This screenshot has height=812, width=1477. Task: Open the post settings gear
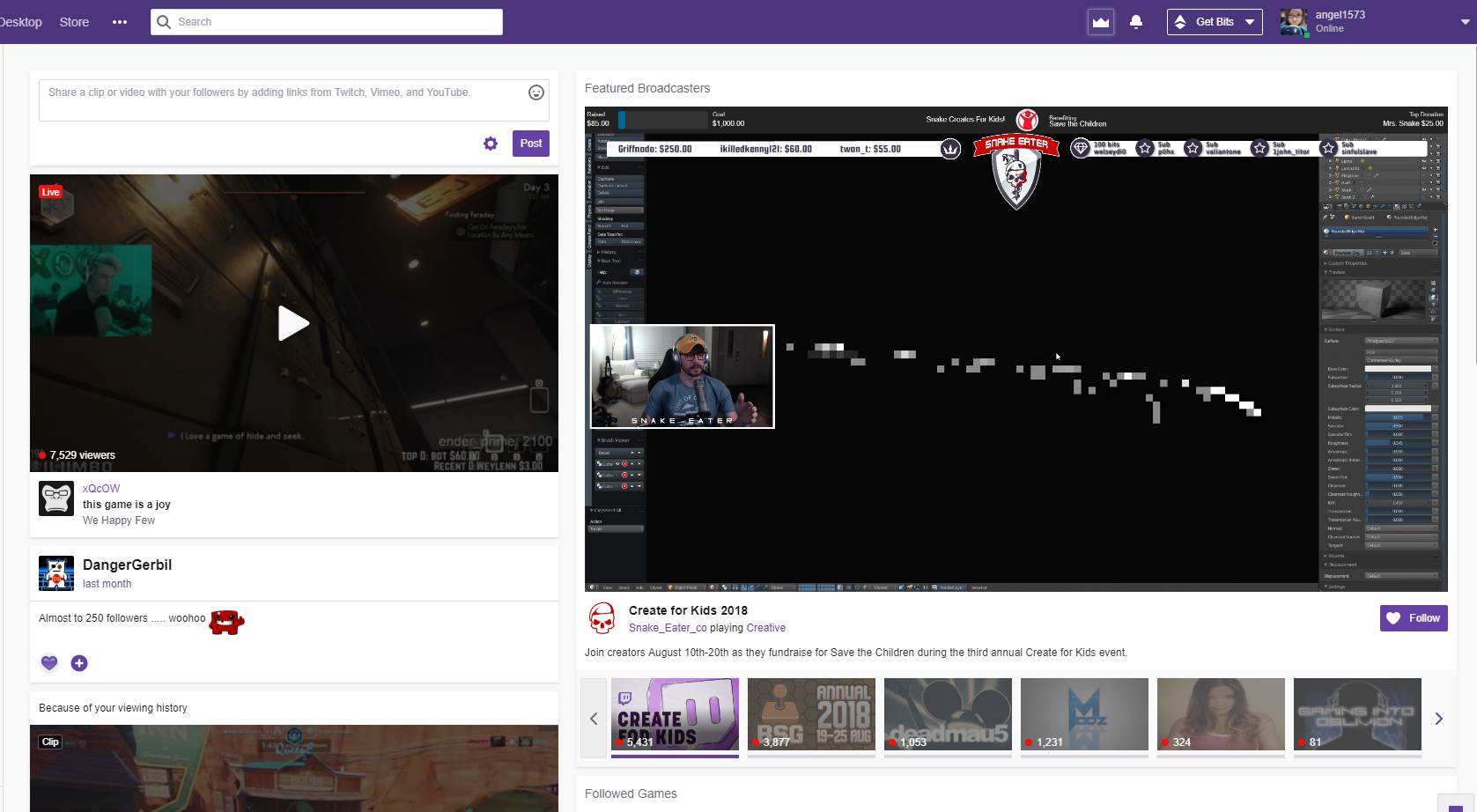(x=491, y=143)
